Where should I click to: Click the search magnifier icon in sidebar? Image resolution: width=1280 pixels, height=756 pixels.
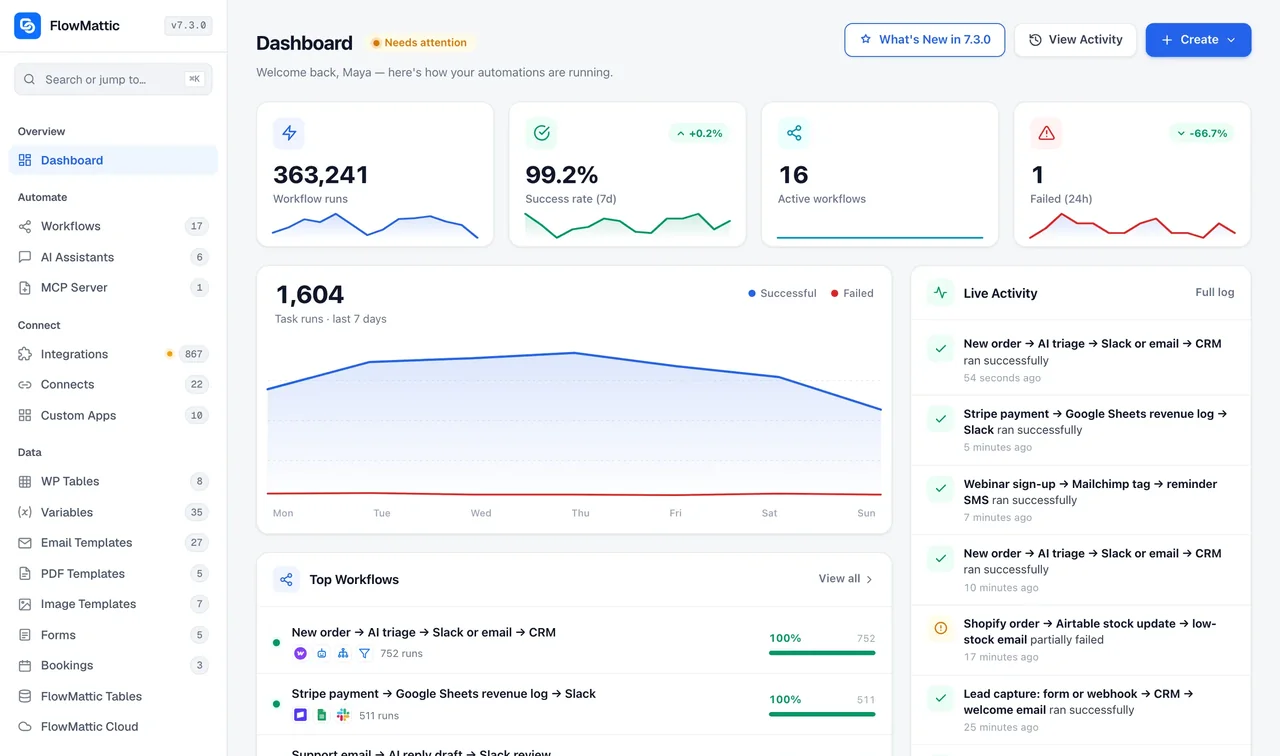tap(29, 79)
